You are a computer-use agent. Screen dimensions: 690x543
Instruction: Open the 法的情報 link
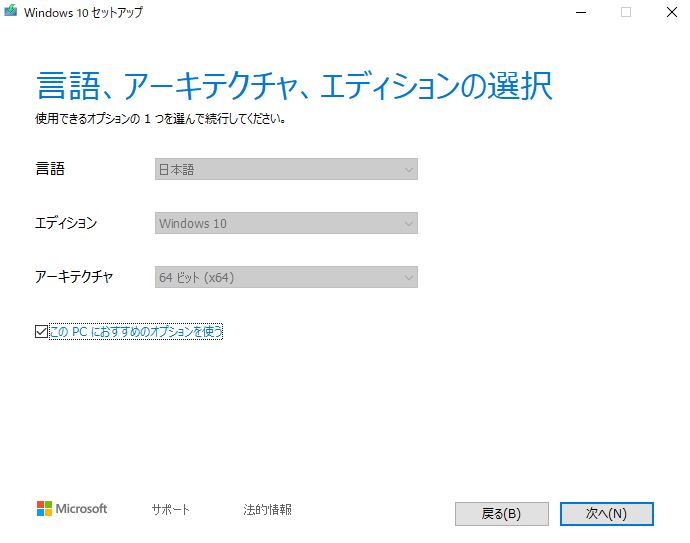pos(267,509)
